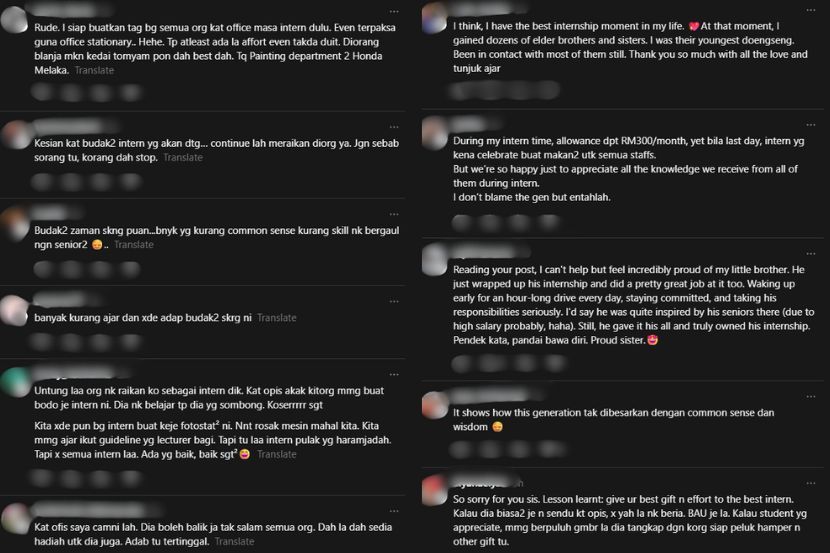
Task: Translate the 'Kat ofis saya camni' comment
Action: click(x=234, y=541)
